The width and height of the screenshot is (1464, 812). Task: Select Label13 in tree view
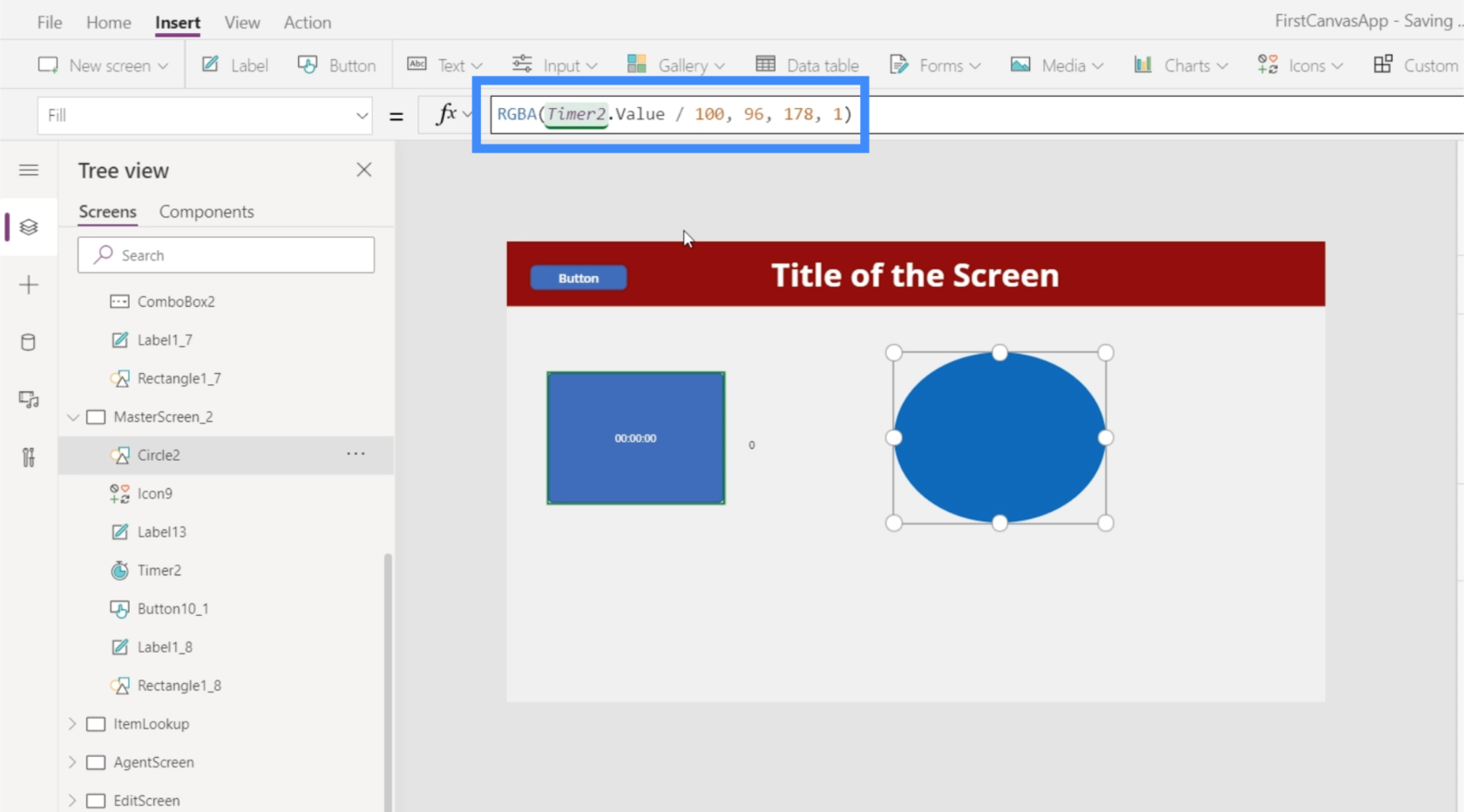[x=162, y=531]
